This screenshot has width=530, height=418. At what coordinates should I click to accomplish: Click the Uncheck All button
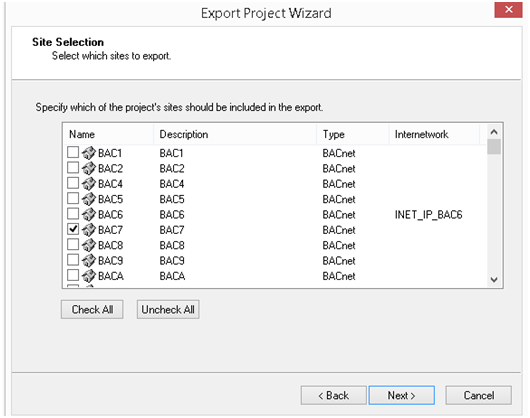pyautogui.click(x=168, y=309)
